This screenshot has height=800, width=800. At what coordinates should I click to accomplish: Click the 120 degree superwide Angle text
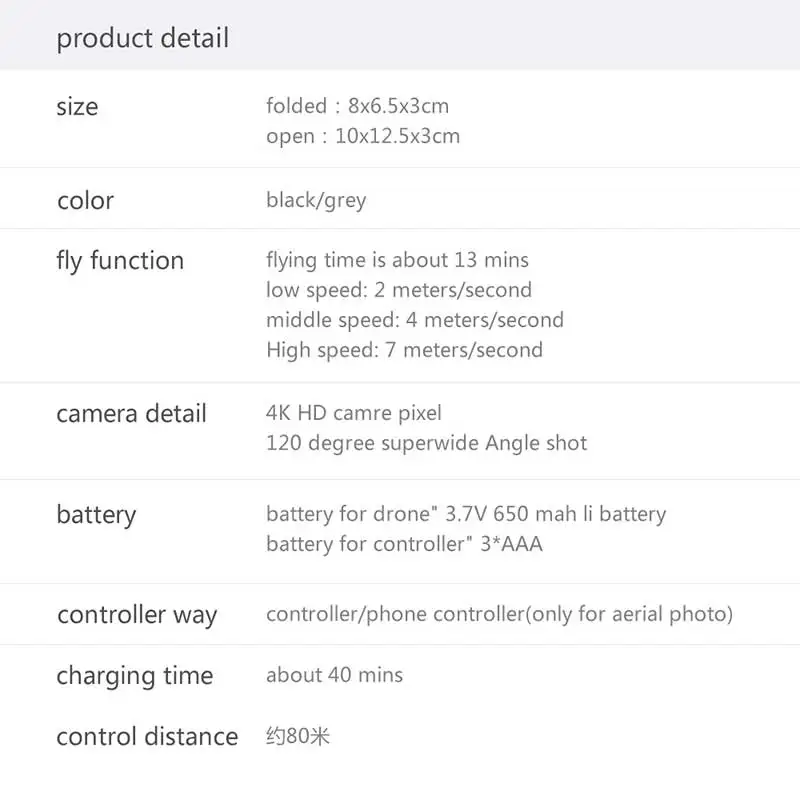coord(426,443)
